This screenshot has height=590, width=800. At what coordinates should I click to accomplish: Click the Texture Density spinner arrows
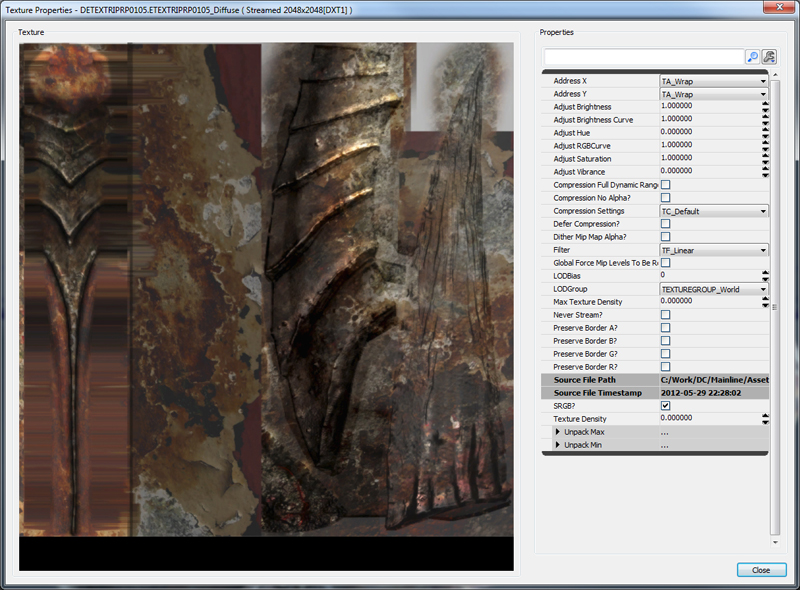click(x=765, y=419)
